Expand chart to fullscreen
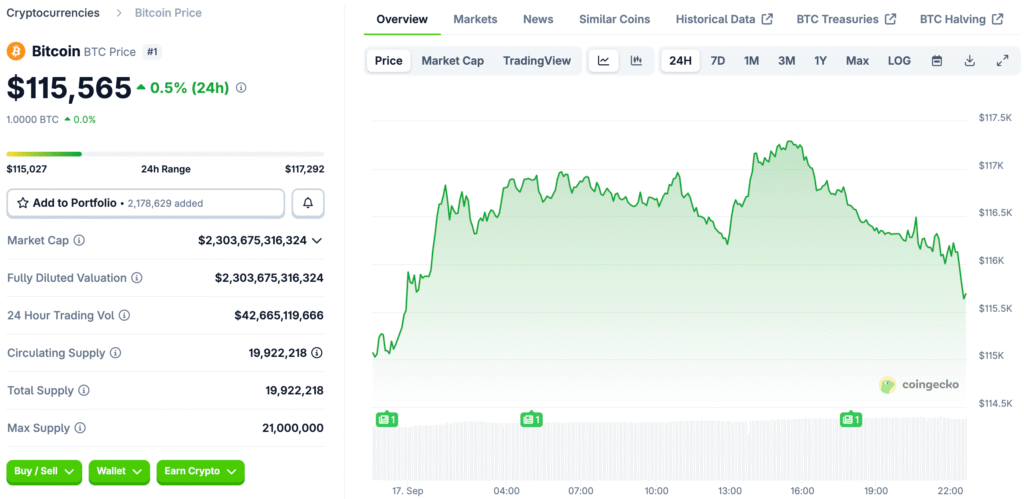1024x499 pixels. (1002, 61)
